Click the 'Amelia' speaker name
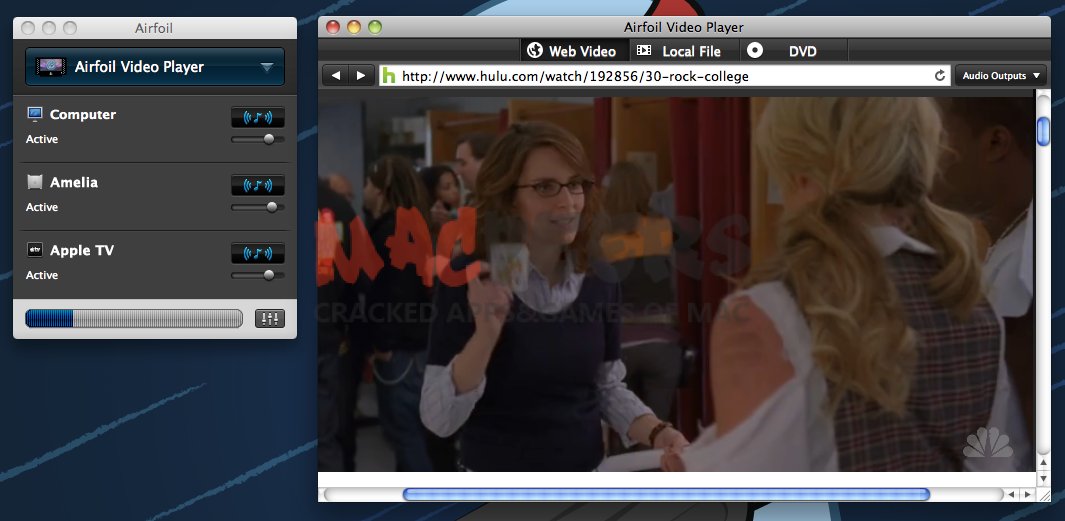 coord(74,182)
